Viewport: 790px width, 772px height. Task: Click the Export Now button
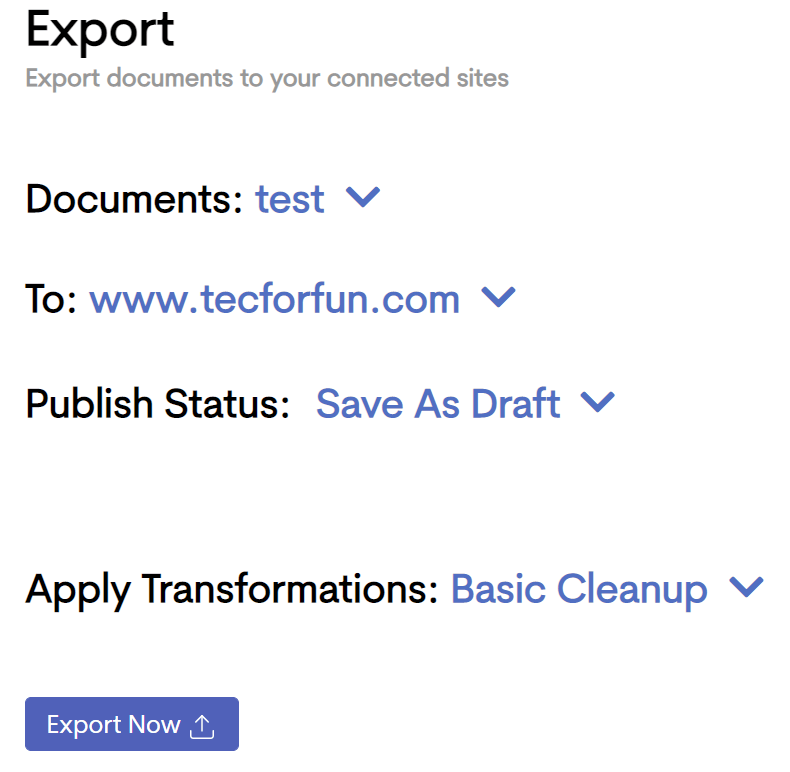(x=132, y=724)
